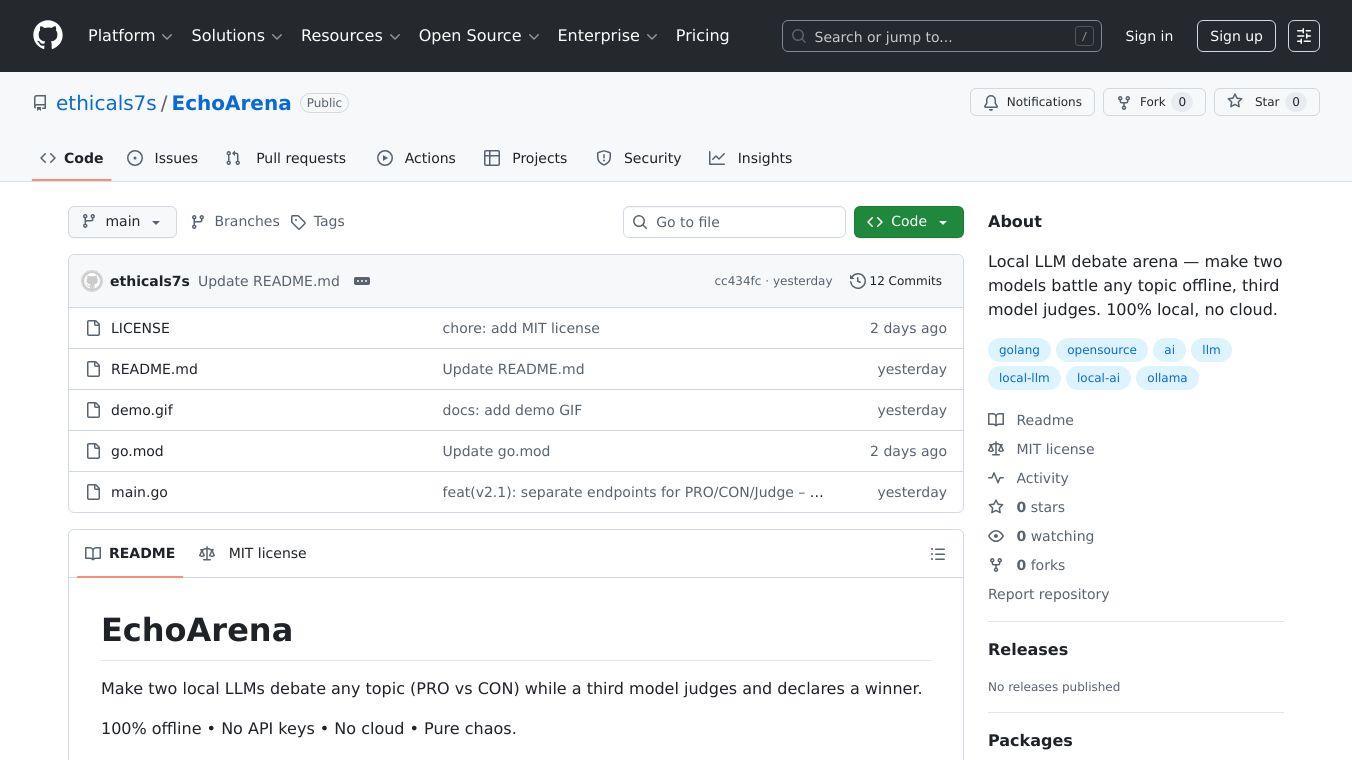Screen dimensions: 1352x760
Task: Expand the main branch dropdown
Action: [122, 222]
